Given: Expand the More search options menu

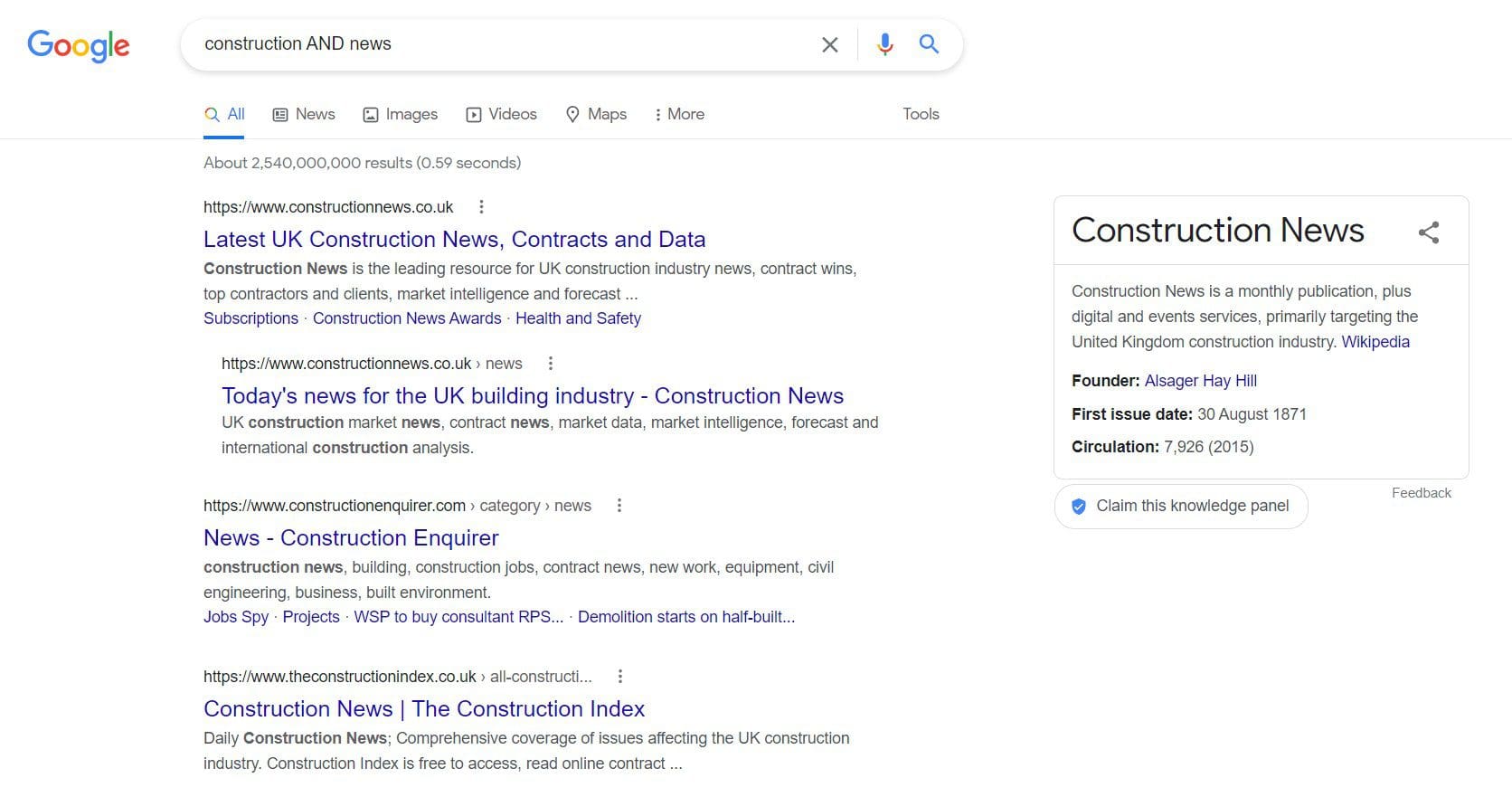Looking at the screenshot, I should point(679,114).
